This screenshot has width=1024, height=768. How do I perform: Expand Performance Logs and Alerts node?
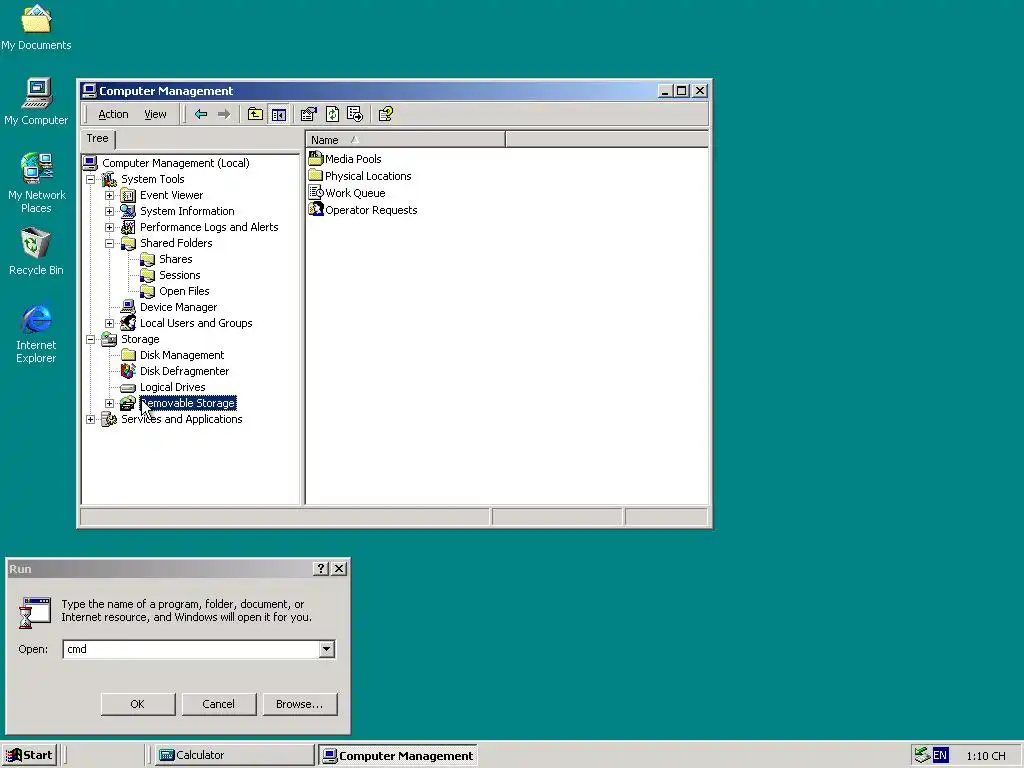(x=110, y=227)
